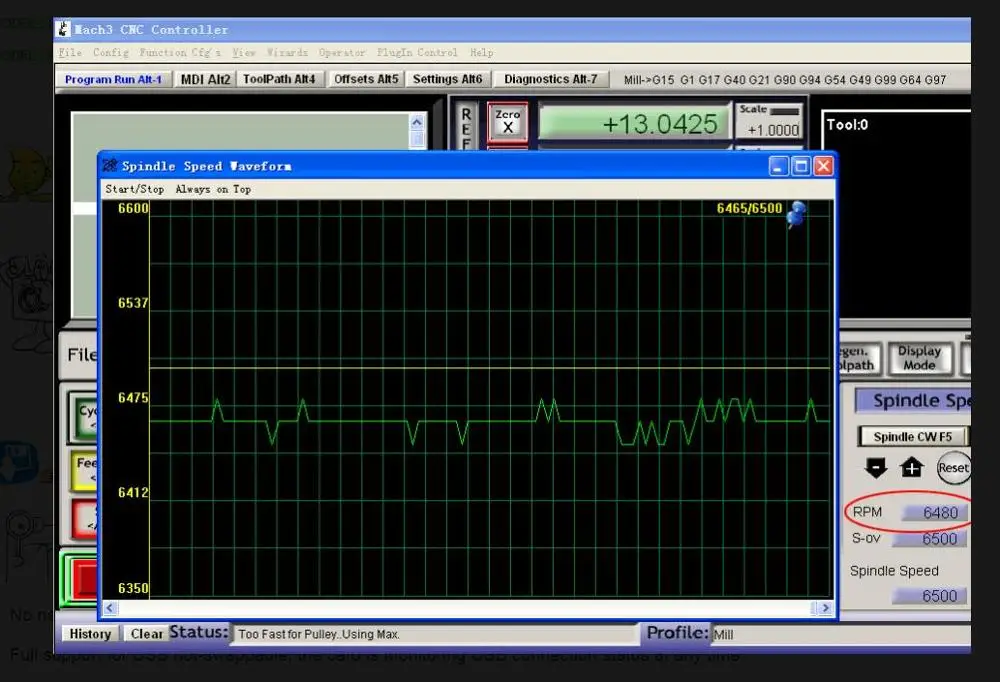Click the G-code list scroll up arrow
The width and height of the screenshot is (1000, 682).
click(x=417, y=122)
